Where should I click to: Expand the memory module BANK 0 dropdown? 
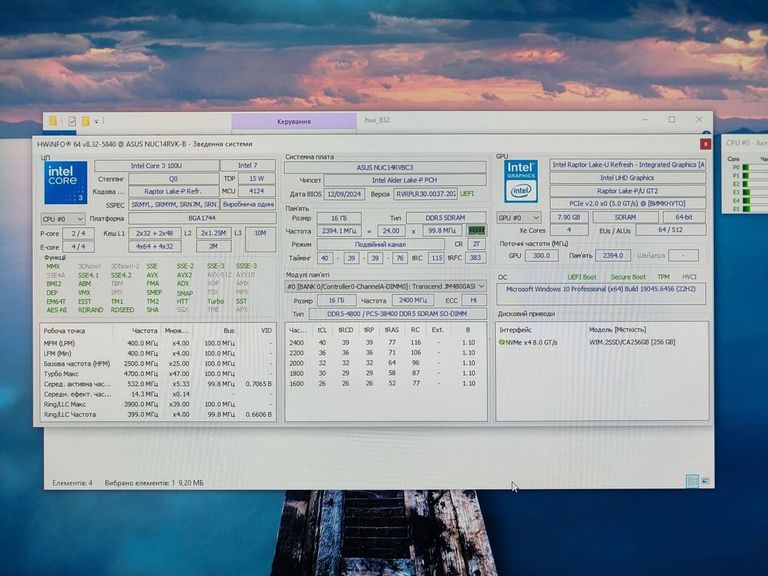click(385, 286)
